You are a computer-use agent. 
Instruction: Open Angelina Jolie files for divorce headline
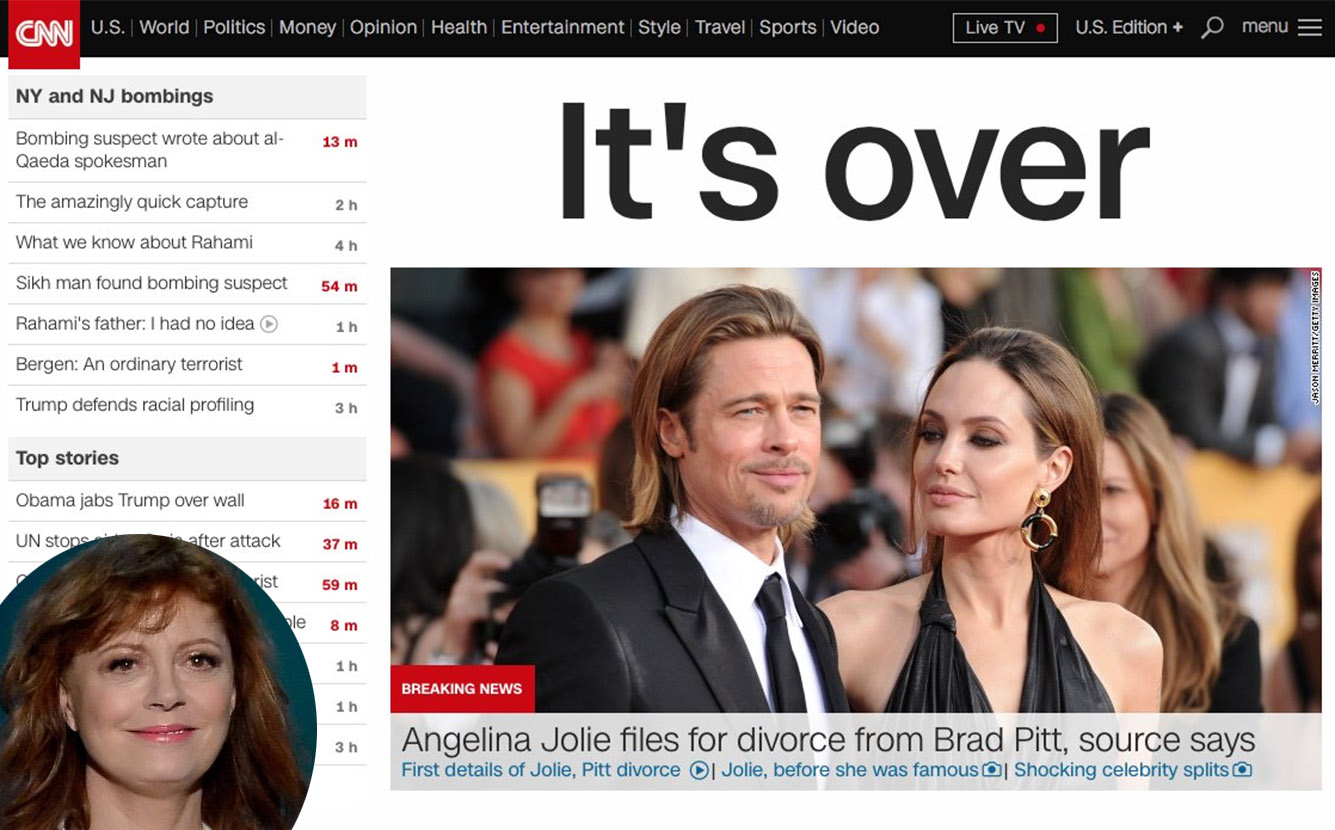[828, 741]
